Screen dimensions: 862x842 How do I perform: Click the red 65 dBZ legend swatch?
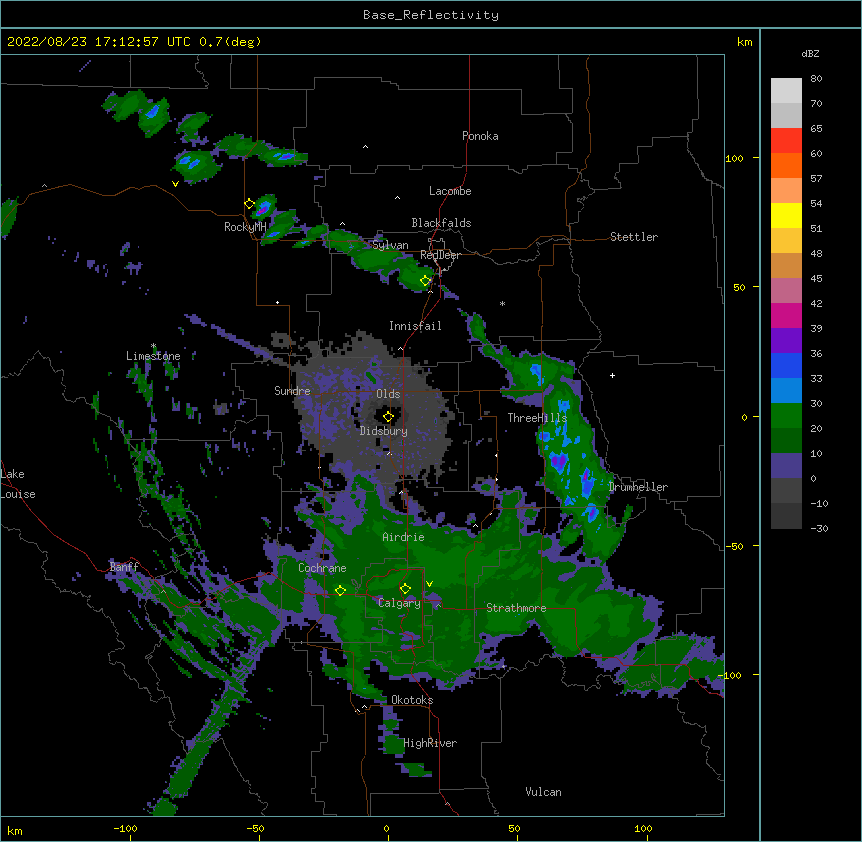click(786, 140)
